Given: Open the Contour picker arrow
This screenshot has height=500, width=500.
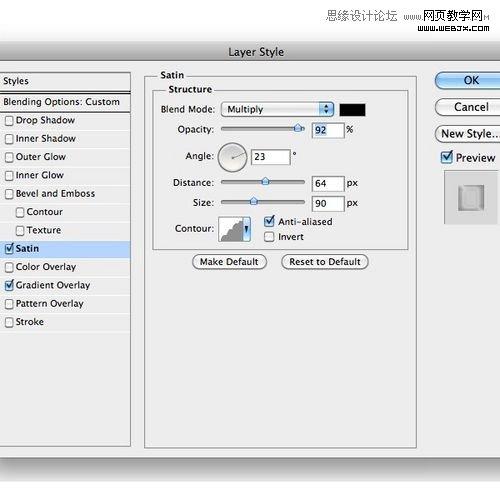Looking at the screenshot, I should (x=247, y=229).
